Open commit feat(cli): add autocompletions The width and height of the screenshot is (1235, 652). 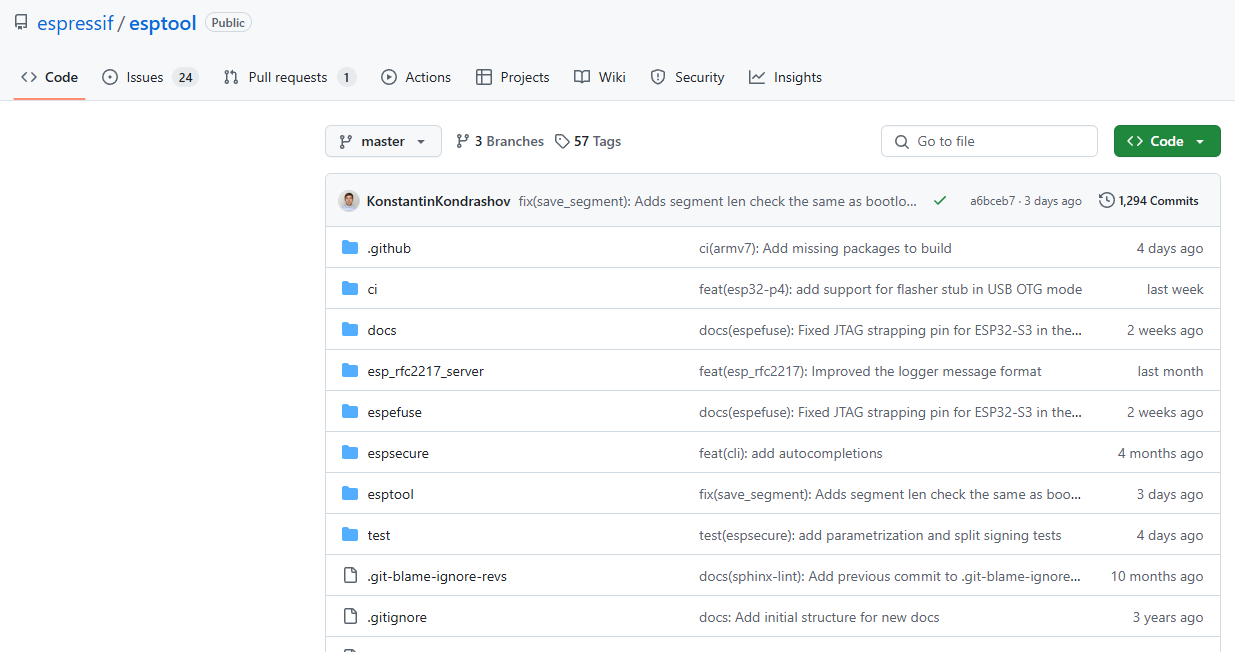pyautogui.click(x=791, y=453)
